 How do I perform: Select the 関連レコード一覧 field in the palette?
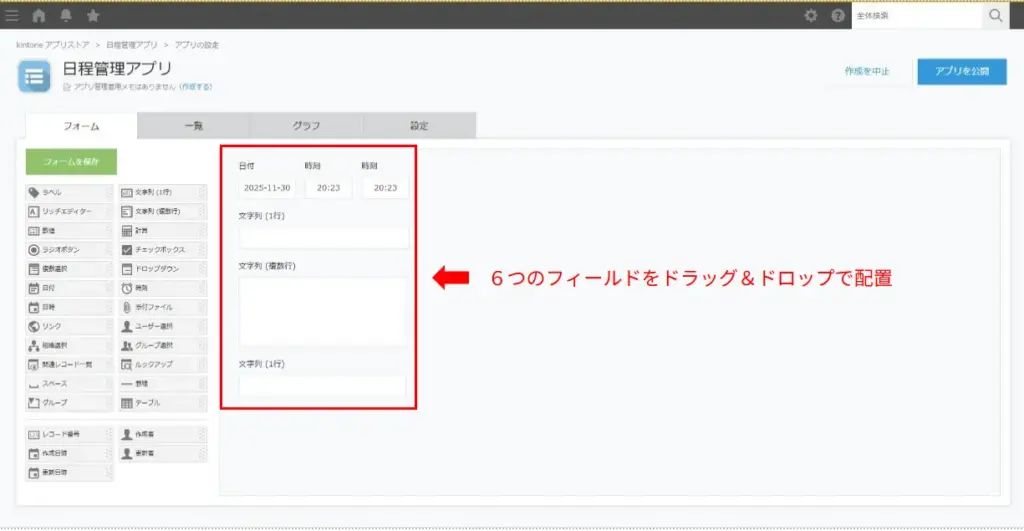click(69, 364)
